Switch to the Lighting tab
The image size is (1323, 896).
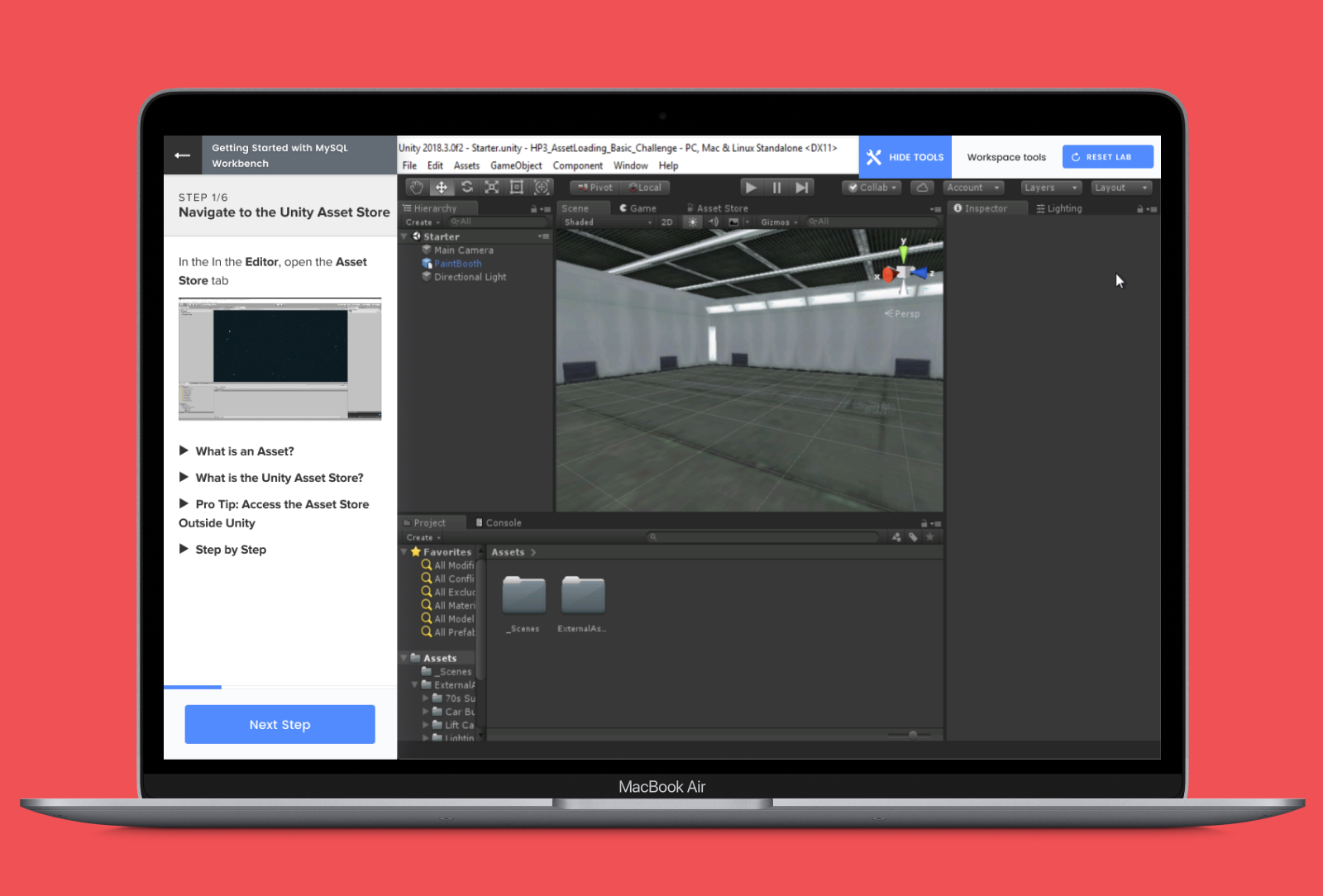1059,209
